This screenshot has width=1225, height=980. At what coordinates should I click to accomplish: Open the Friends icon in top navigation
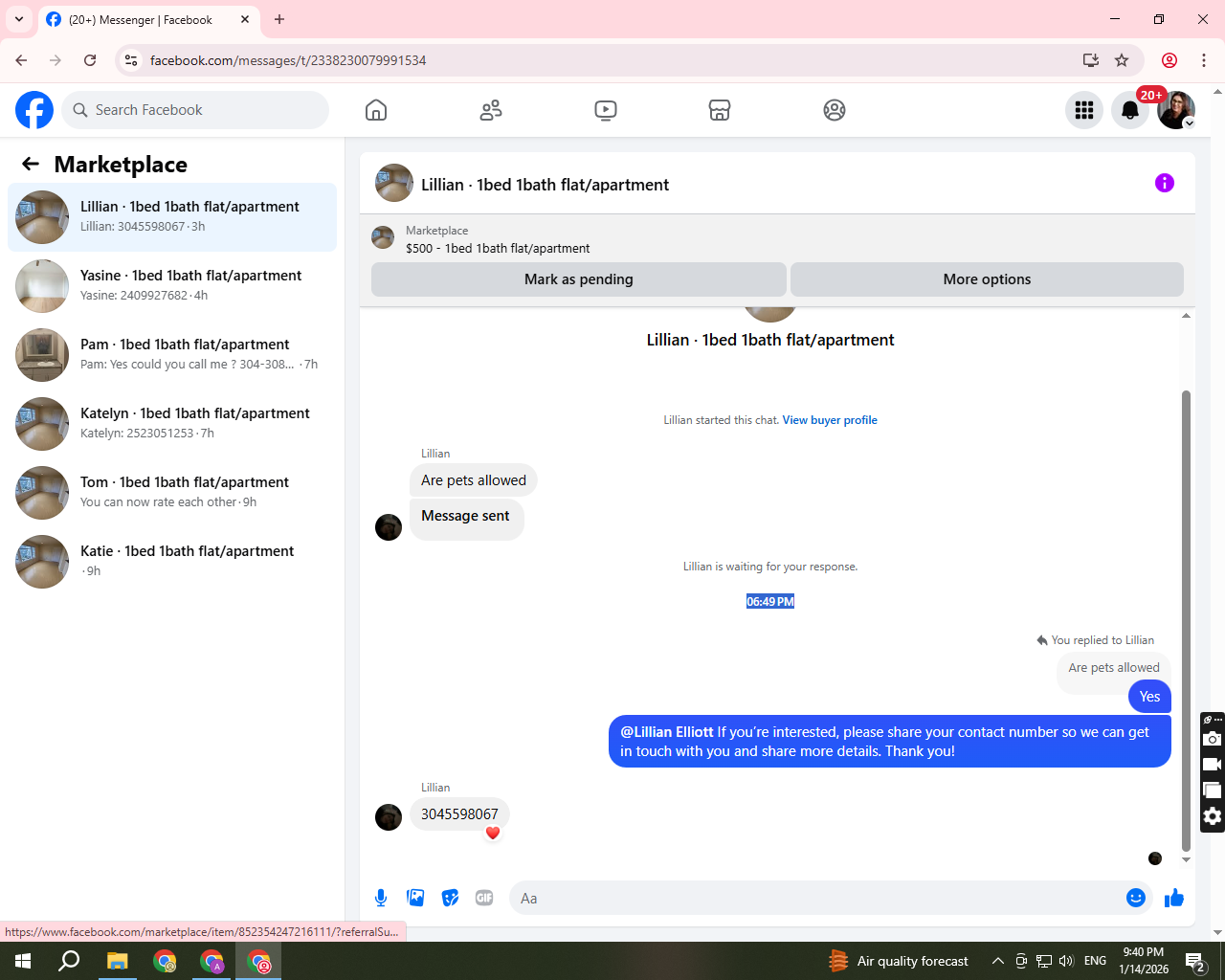pos(491,110)
